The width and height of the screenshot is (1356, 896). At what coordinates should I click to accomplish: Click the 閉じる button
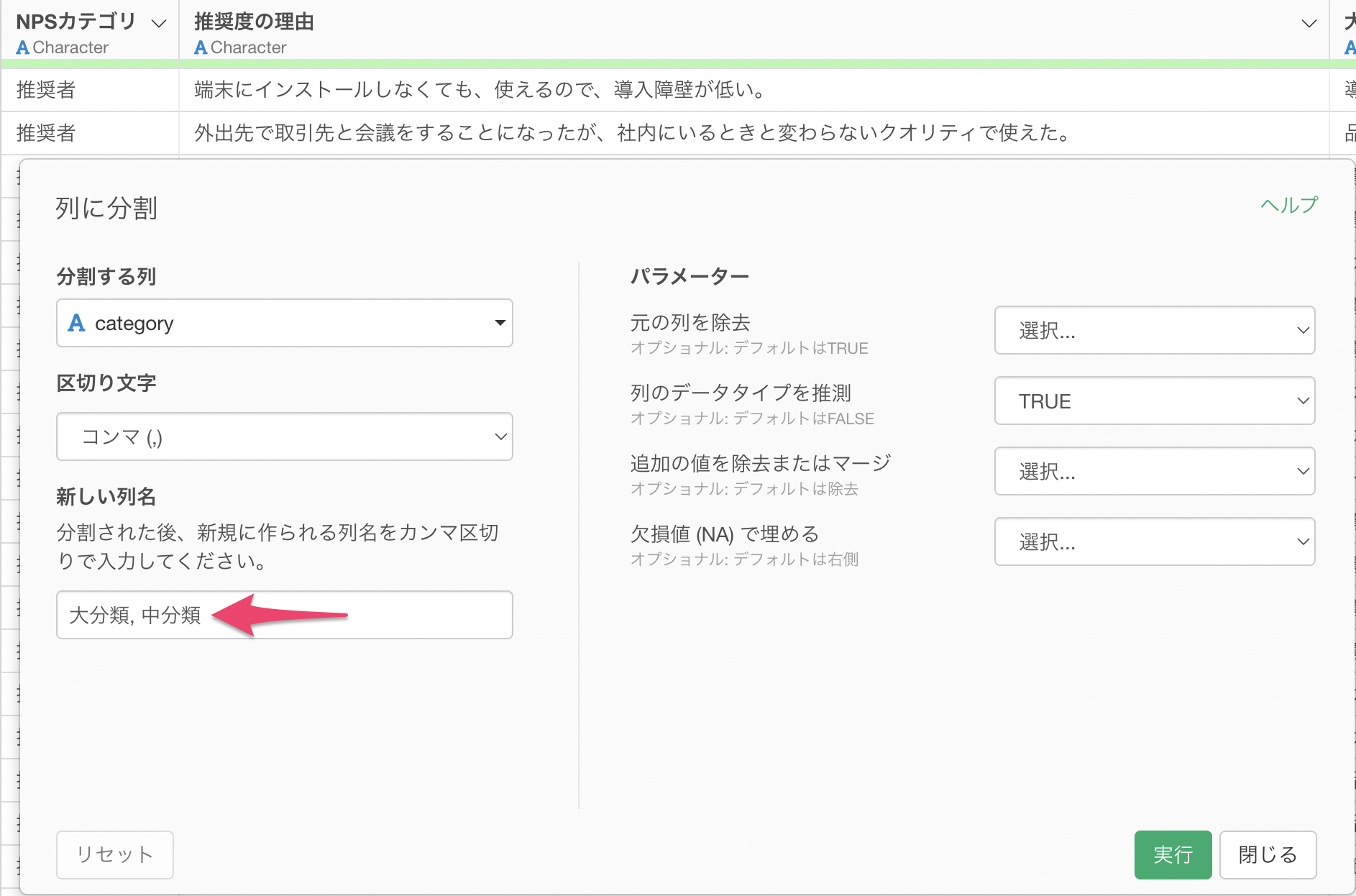point(1268,854)
